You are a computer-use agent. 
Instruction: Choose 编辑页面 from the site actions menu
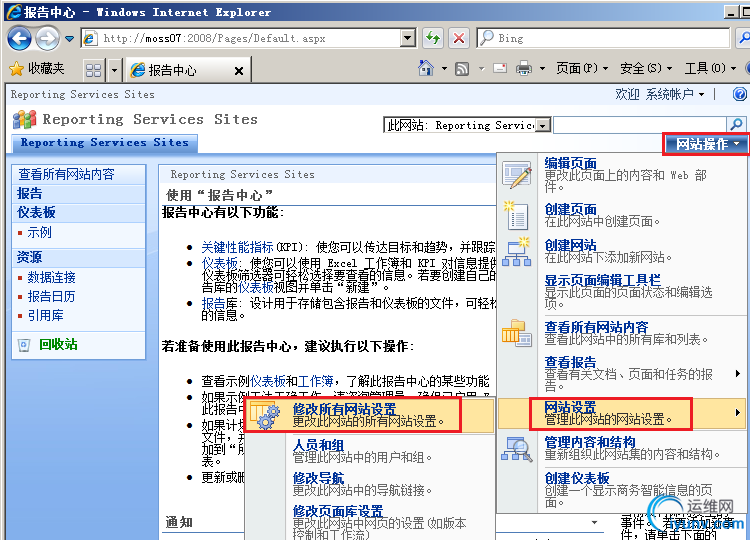tap(622, 175)
